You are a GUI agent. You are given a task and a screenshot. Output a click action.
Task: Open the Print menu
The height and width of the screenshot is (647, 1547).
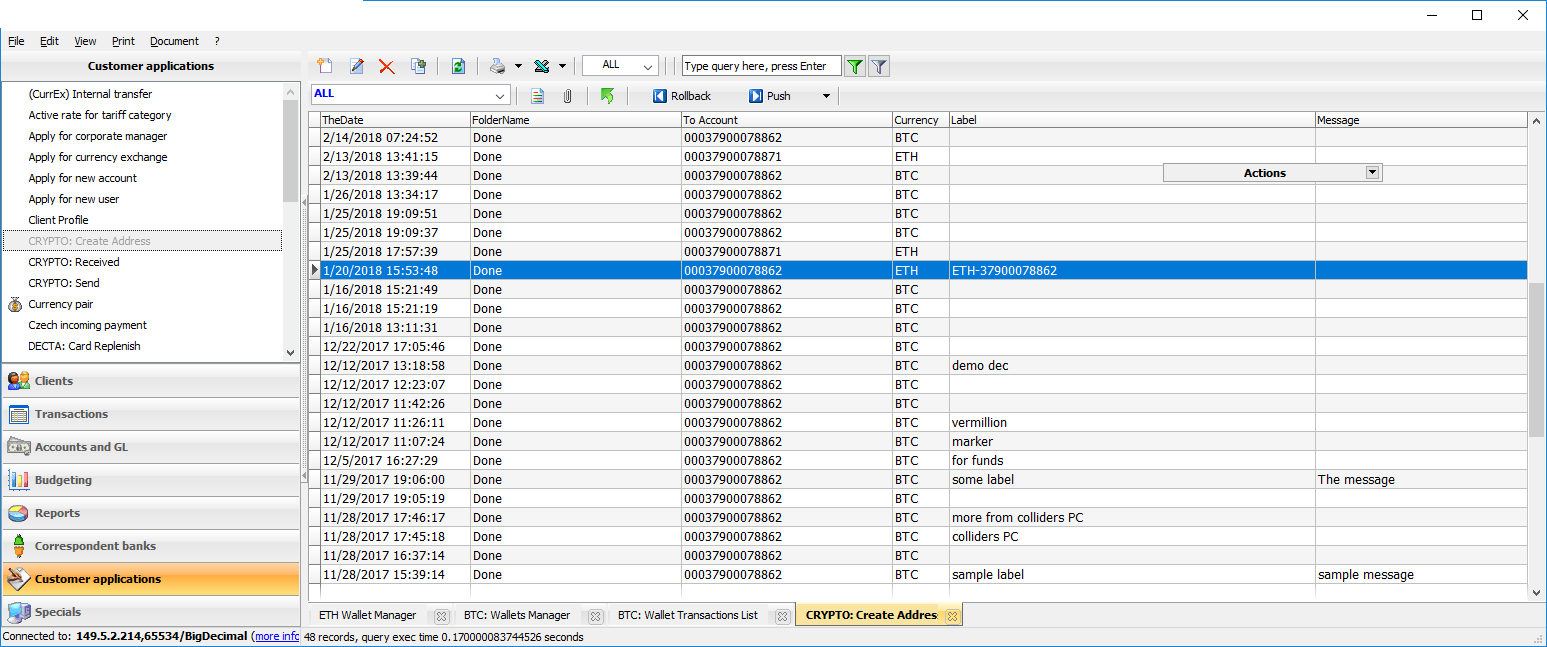[123, 41]
